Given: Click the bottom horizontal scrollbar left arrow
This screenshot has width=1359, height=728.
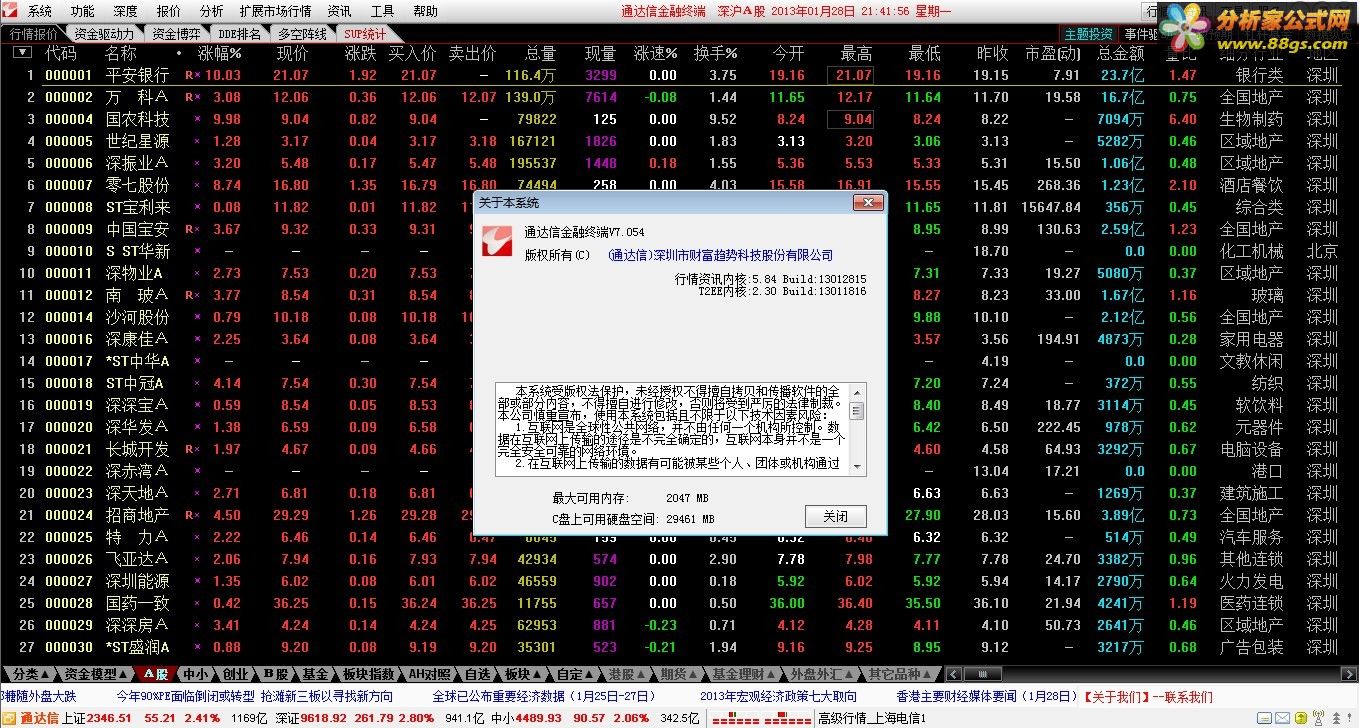Looking at the screenshot, I should [953, 675].
